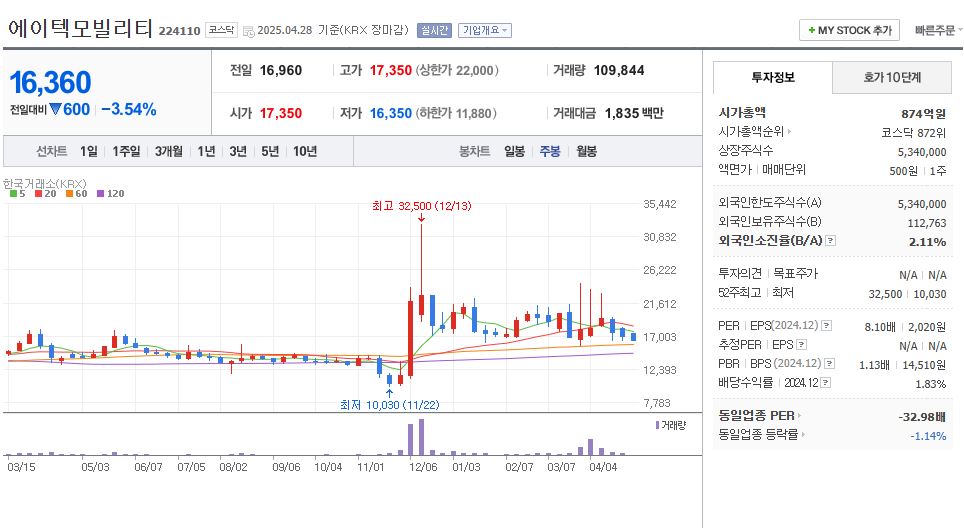Click the 코스닥 market label
Viewport: 964px width, 528px height.
[221, 30]
